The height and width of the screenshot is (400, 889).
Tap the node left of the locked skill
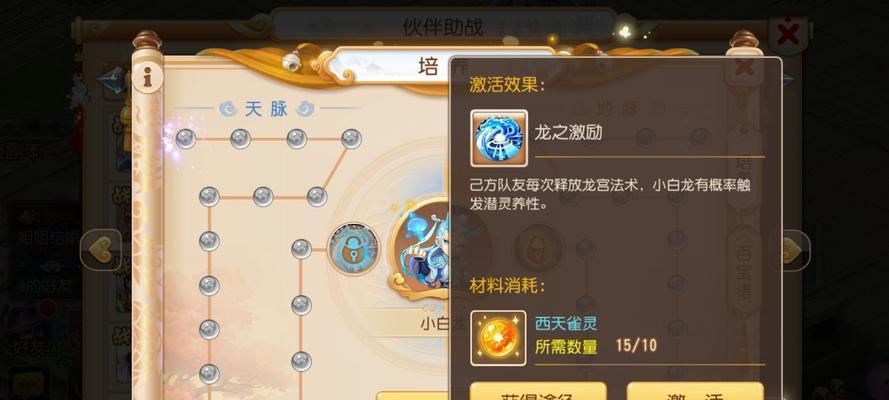tap(301, 249)
